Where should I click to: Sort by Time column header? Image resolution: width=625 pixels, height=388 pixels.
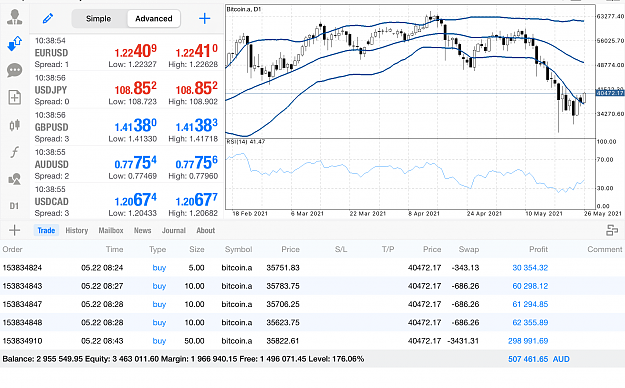[x=114, y=249]
